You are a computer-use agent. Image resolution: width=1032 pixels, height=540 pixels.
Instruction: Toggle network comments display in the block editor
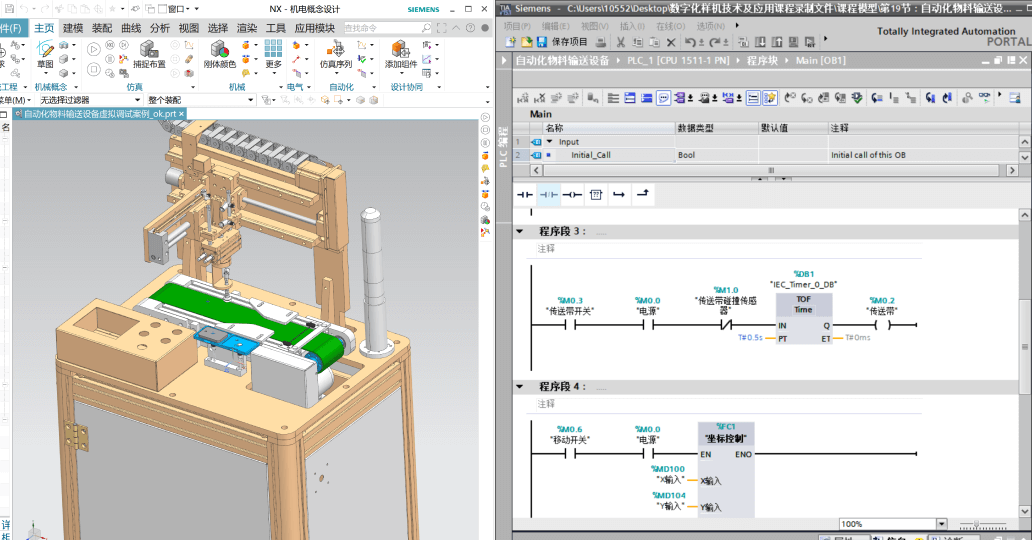[663, 98]
